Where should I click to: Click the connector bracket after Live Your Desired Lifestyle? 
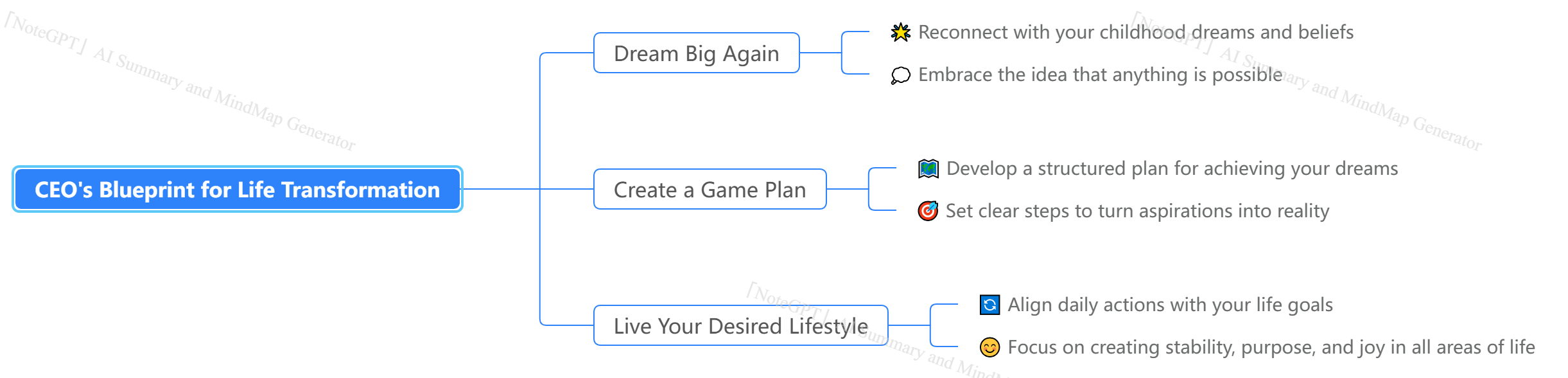[x=931, y=325]
